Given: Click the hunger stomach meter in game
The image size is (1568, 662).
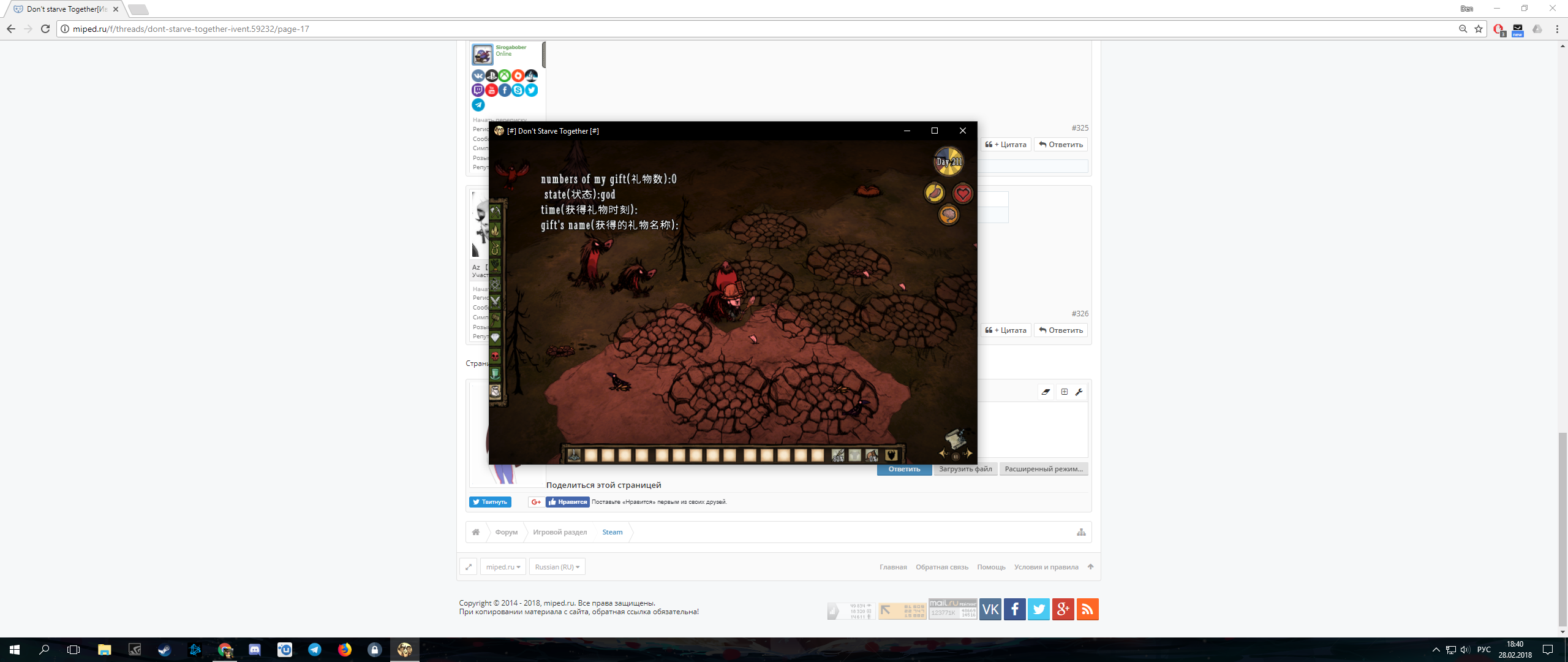Looking at the screenshot, I should [x=935, y=193].
